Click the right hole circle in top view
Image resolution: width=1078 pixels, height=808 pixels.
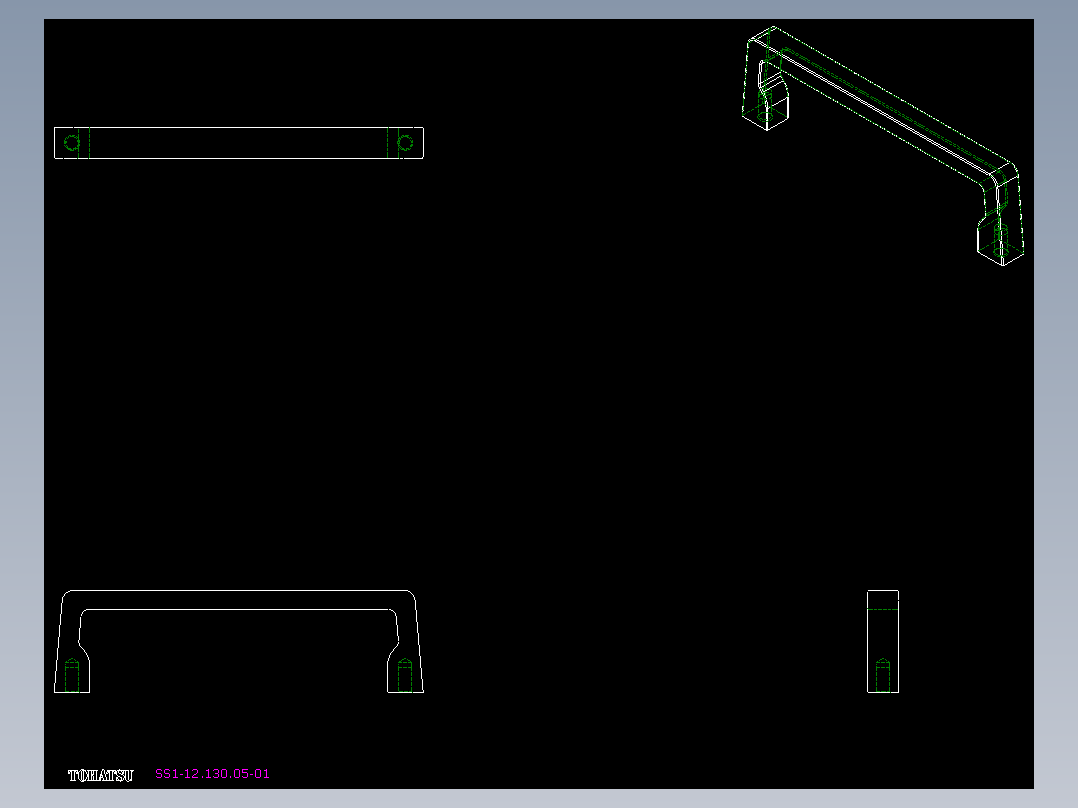pyautogui.click(x=405, y=142)
